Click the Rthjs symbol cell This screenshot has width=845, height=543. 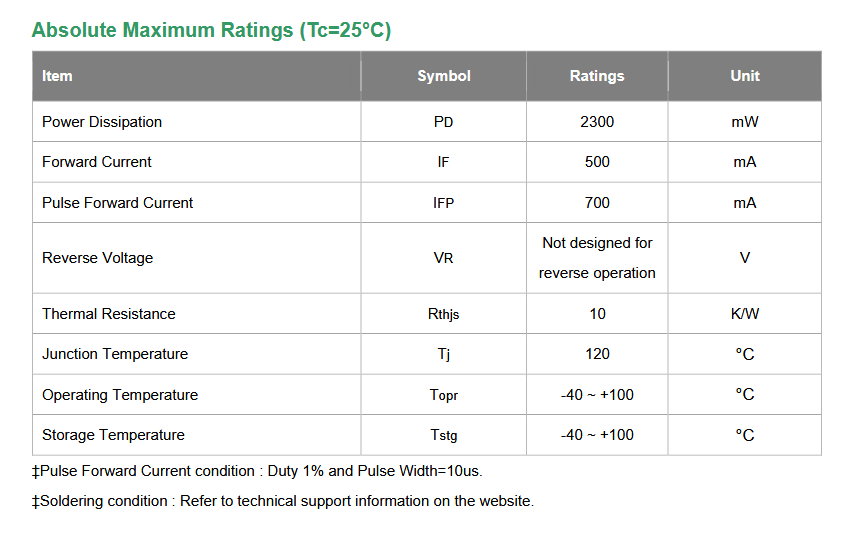click(x=444, y=314)
